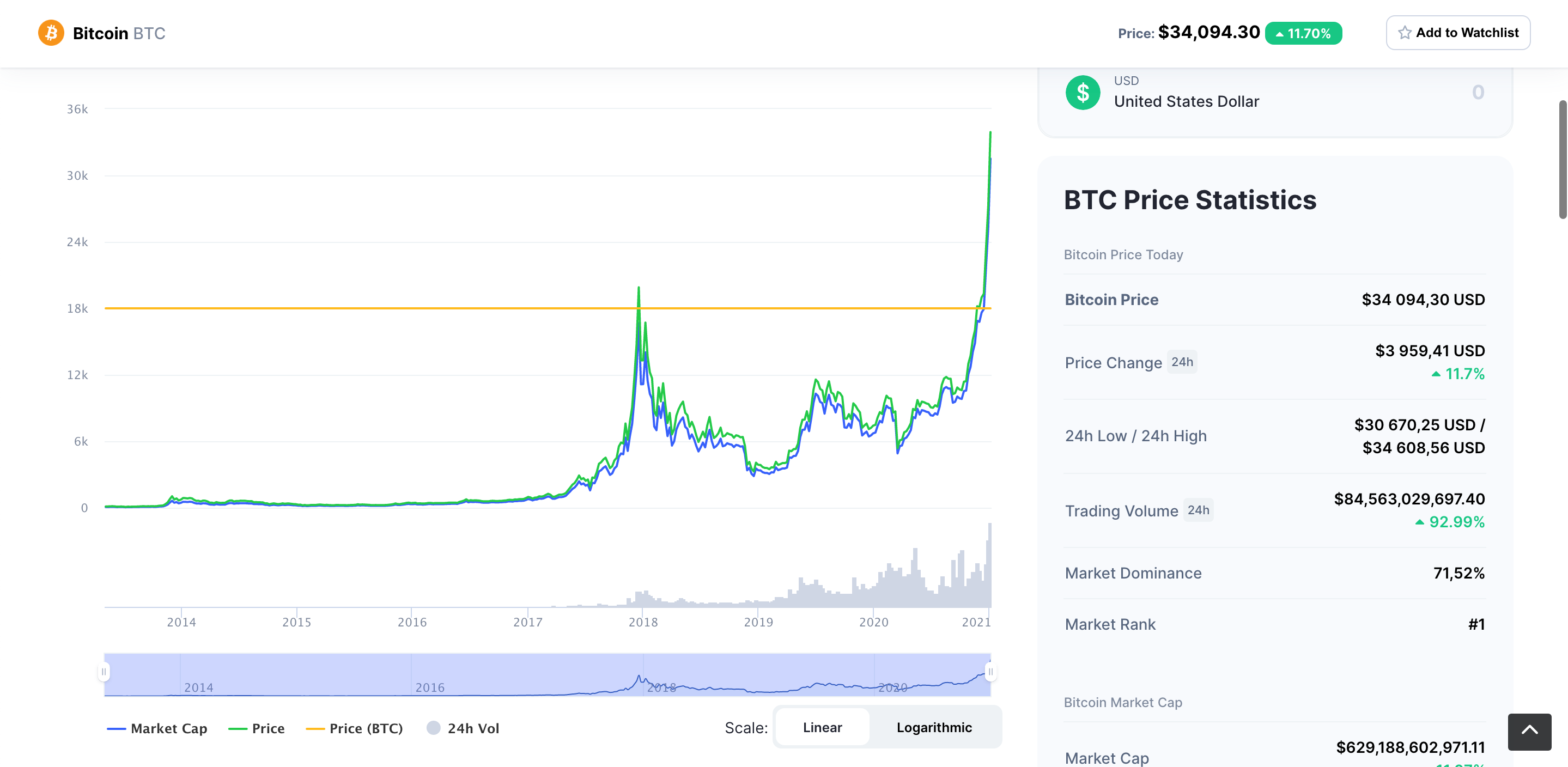Click the left handle of range selector
Viewport: 1568px width, 767px height.
tap(104, 672)
